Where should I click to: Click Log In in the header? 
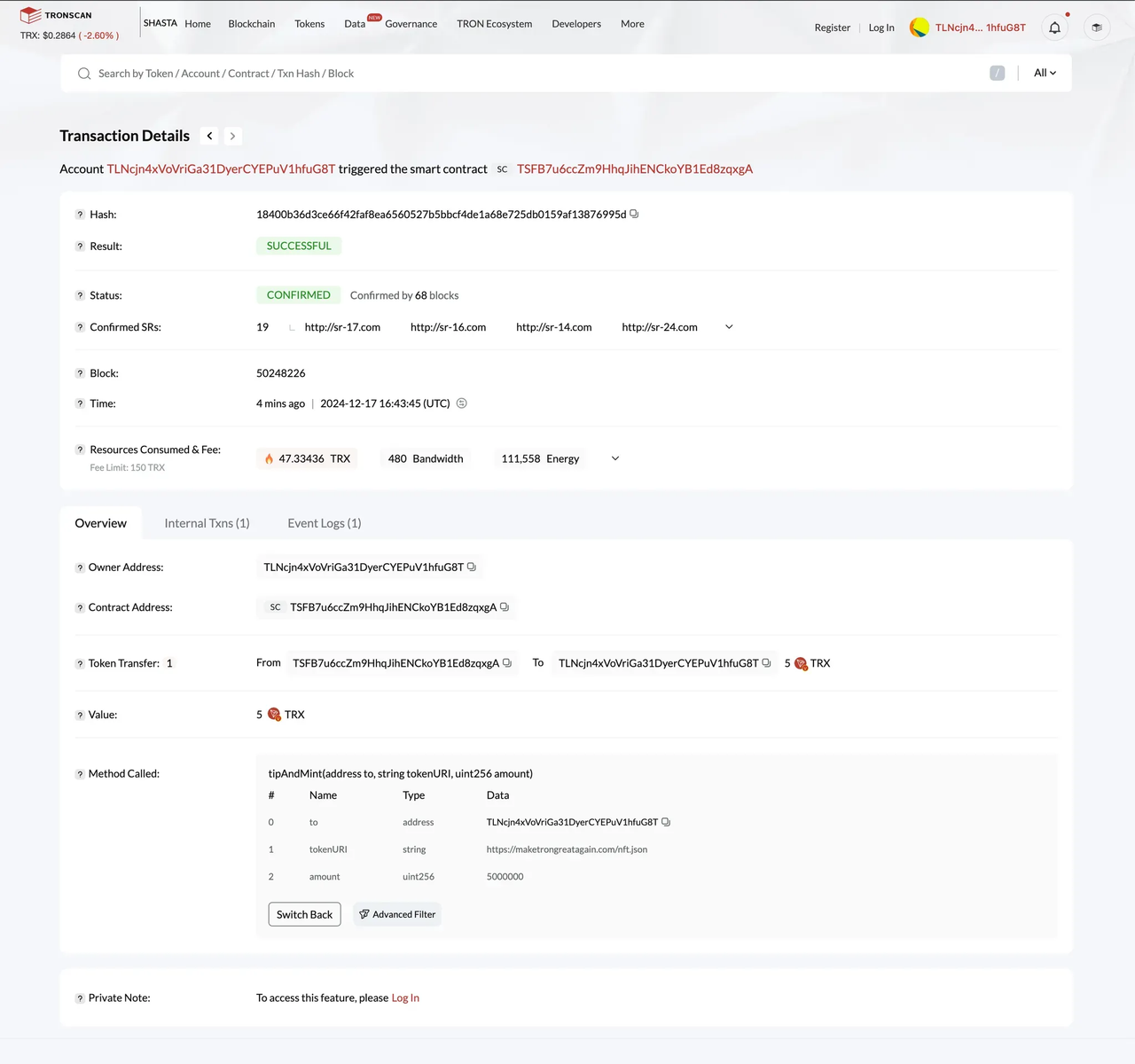click(881, 27)
